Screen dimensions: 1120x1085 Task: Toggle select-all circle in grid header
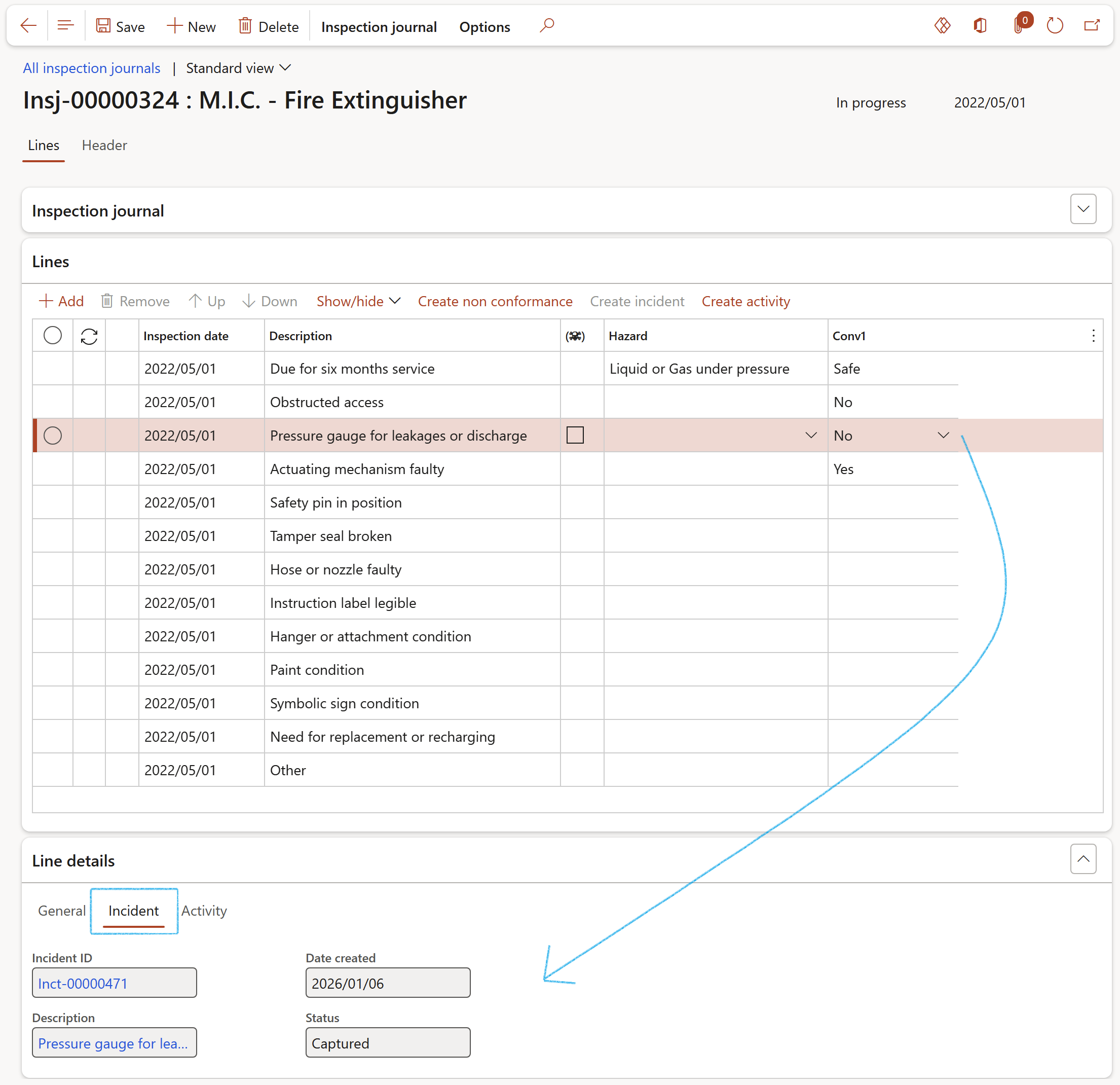(x=53, y=336)
